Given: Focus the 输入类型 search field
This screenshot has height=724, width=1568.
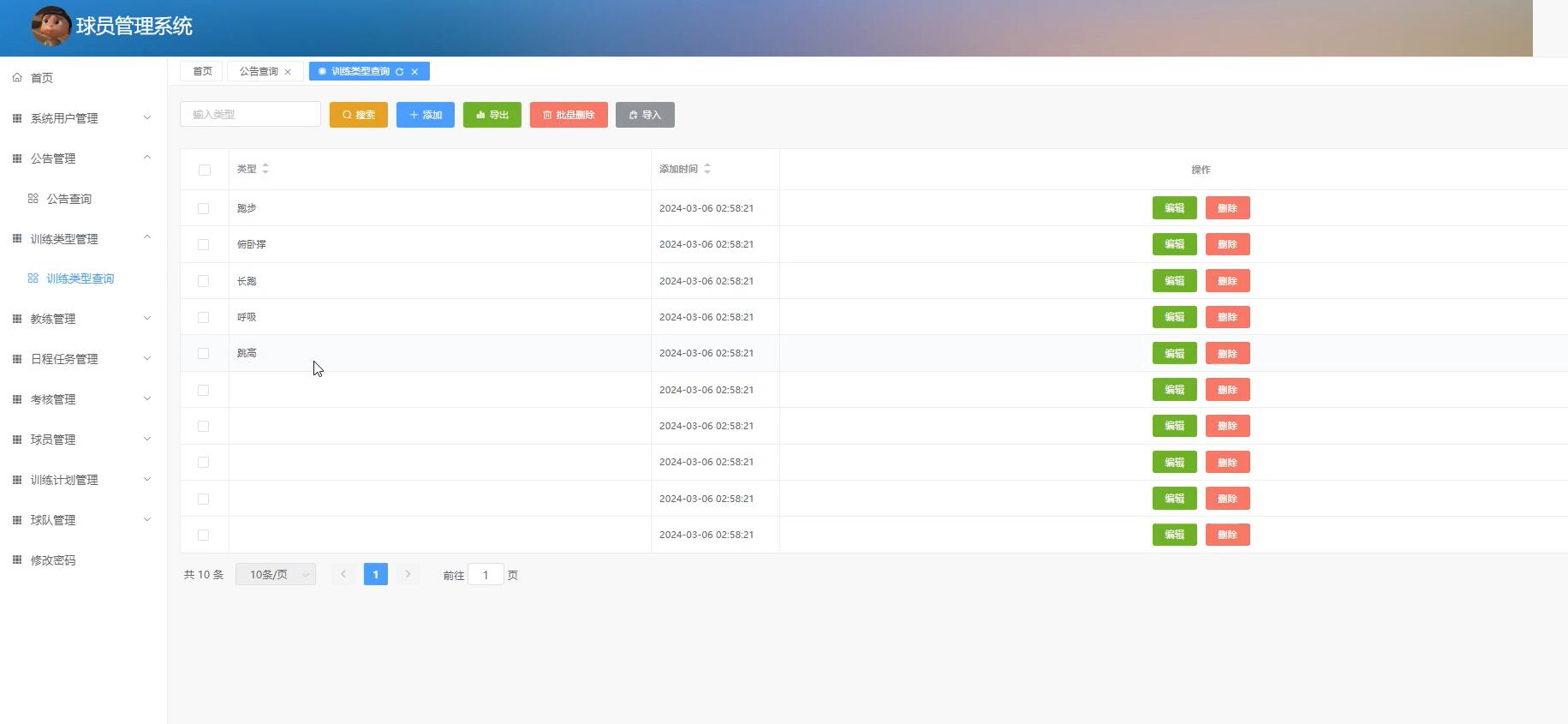Looking at the screenshot, I should tap(250, 114).
